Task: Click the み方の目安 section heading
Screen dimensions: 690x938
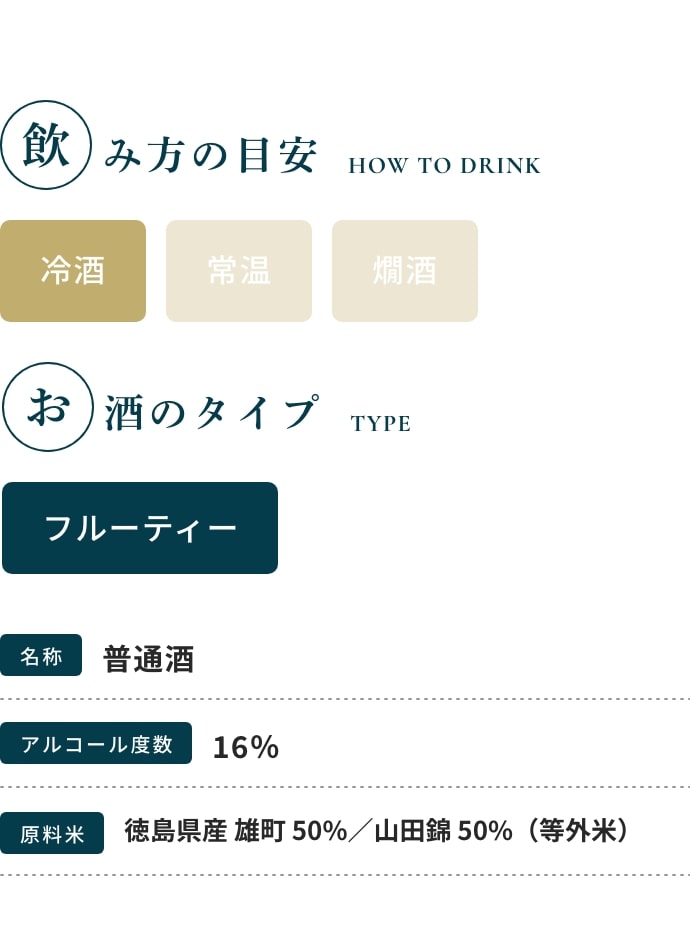Action: point(210,156)
